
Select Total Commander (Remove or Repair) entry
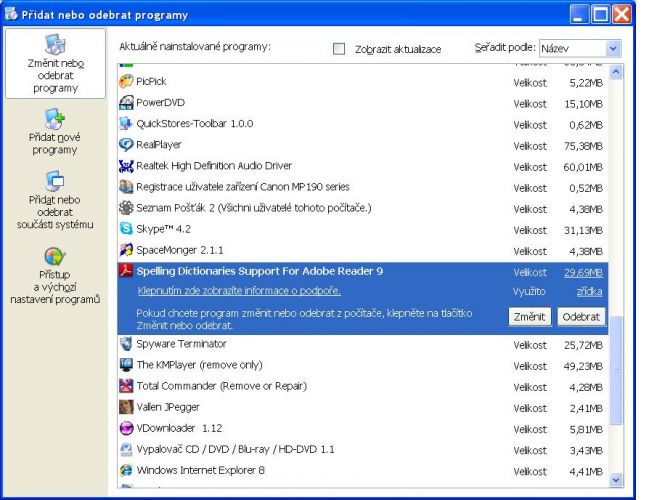221,386
